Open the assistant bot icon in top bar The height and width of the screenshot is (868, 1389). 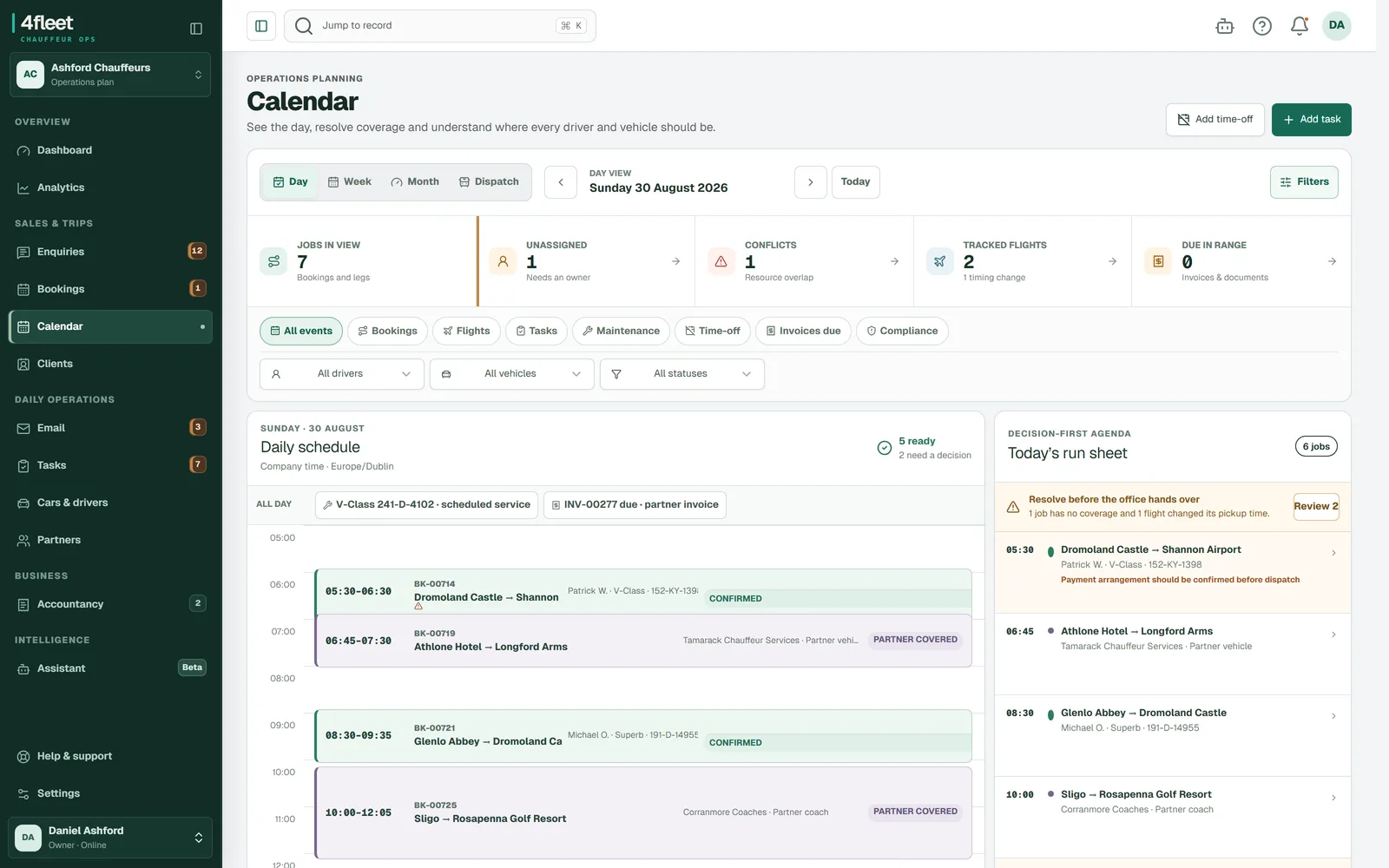tap(1225, 26)
